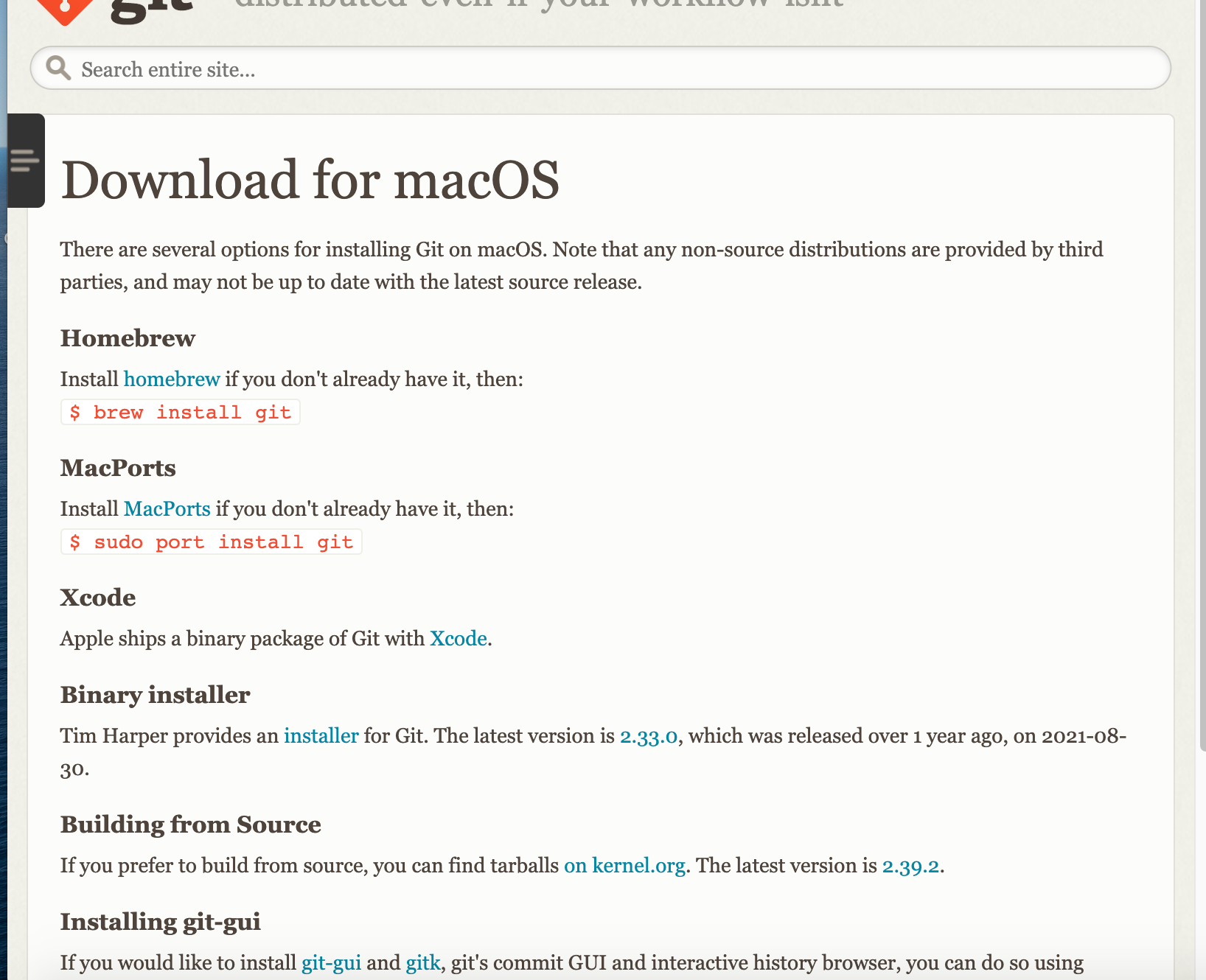
Task: Click the 'Download for macOS' heading
Action: [x=310, y=180]
